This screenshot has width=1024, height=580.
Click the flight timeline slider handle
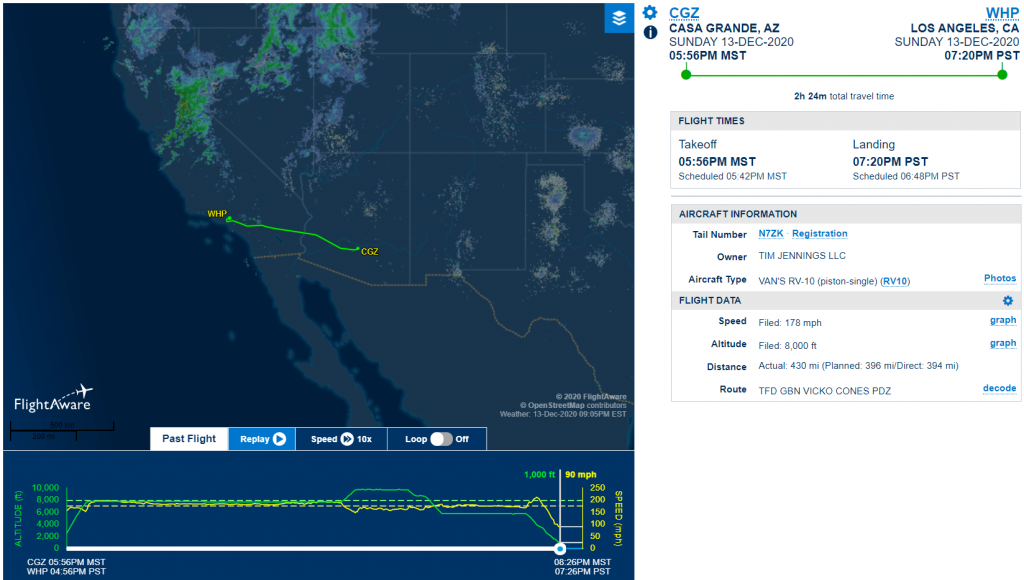click(x=560, y=548)
